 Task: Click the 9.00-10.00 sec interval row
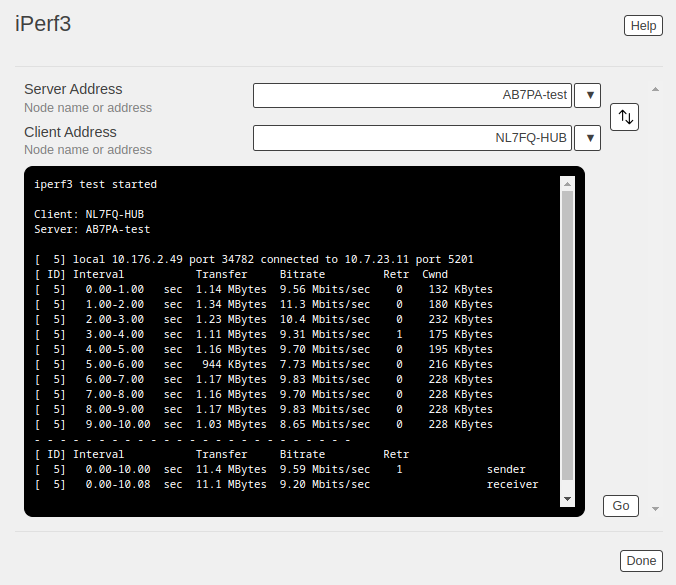[263, 425]
